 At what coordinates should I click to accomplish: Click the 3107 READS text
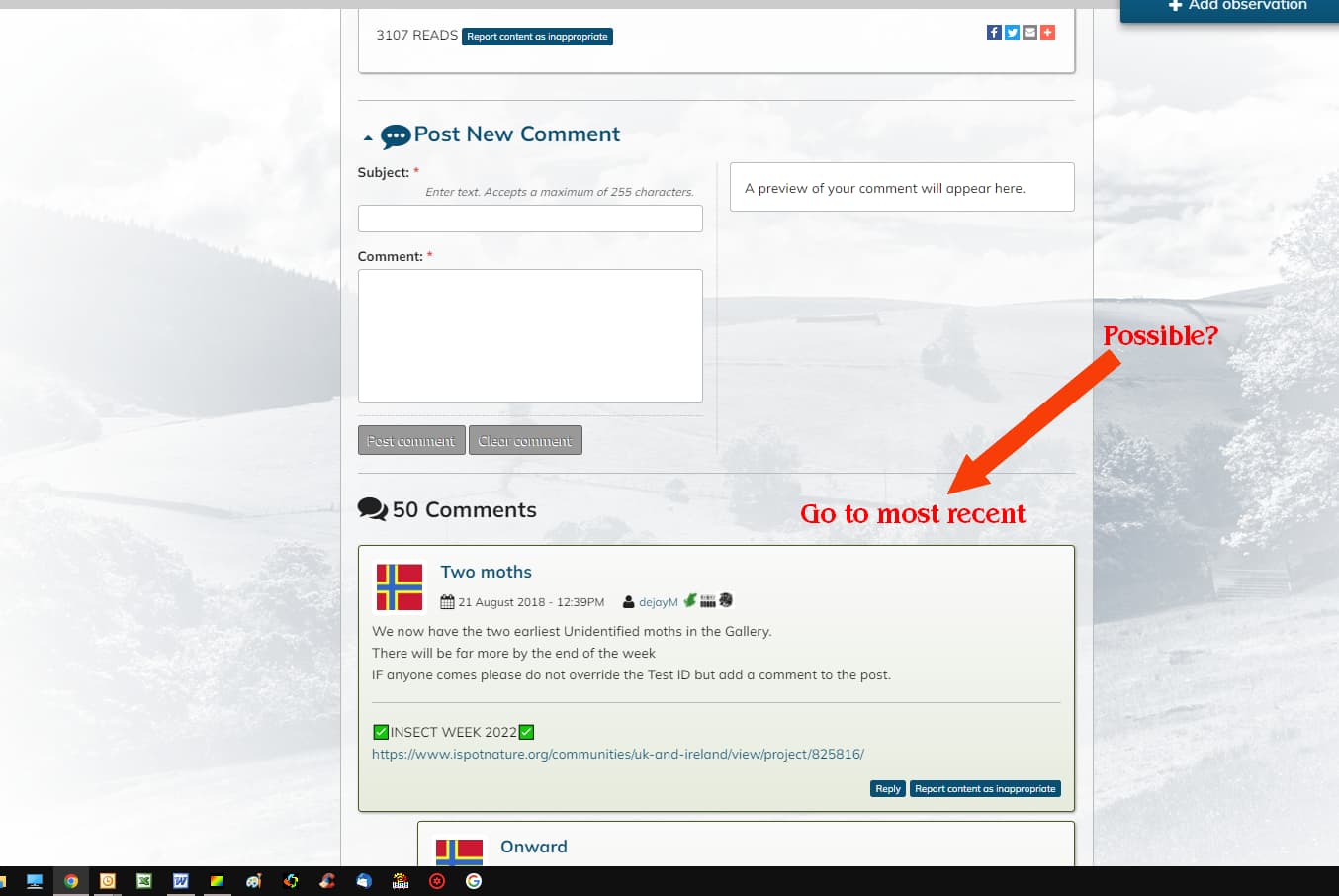pyautogui.click(x=416, y=35)
